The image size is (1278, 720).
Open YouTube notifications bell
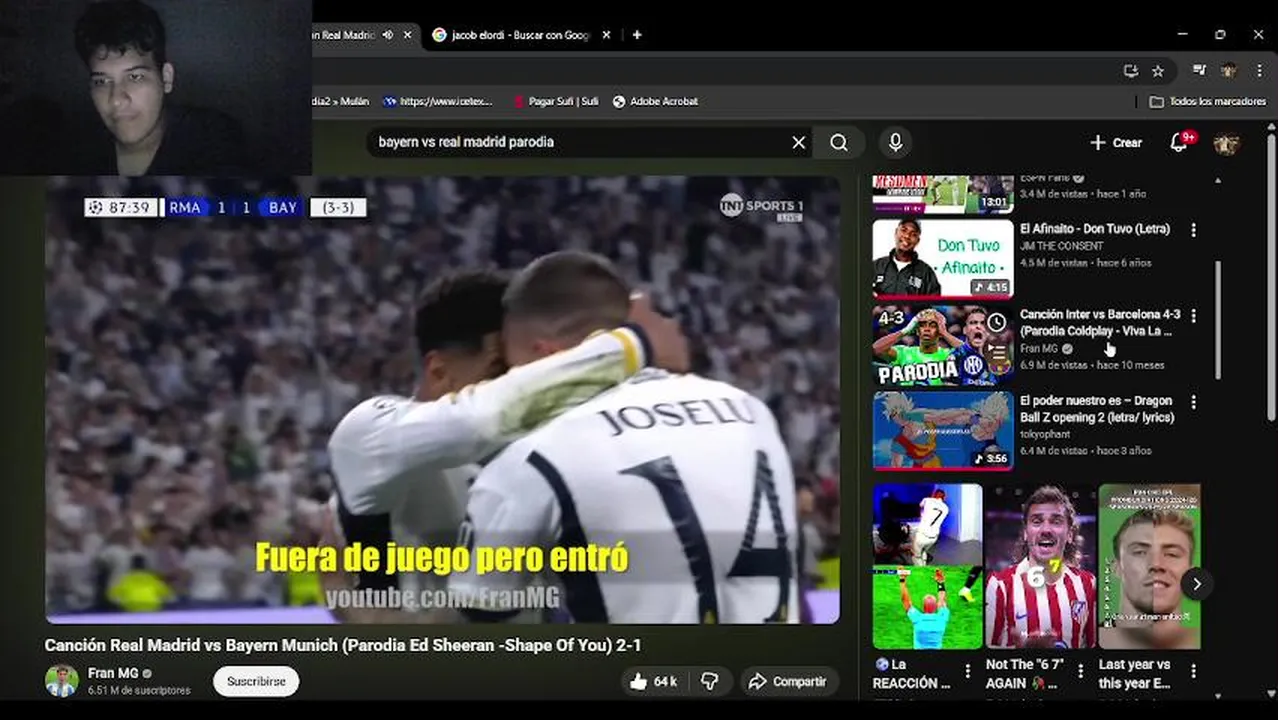coord(1179,142)
